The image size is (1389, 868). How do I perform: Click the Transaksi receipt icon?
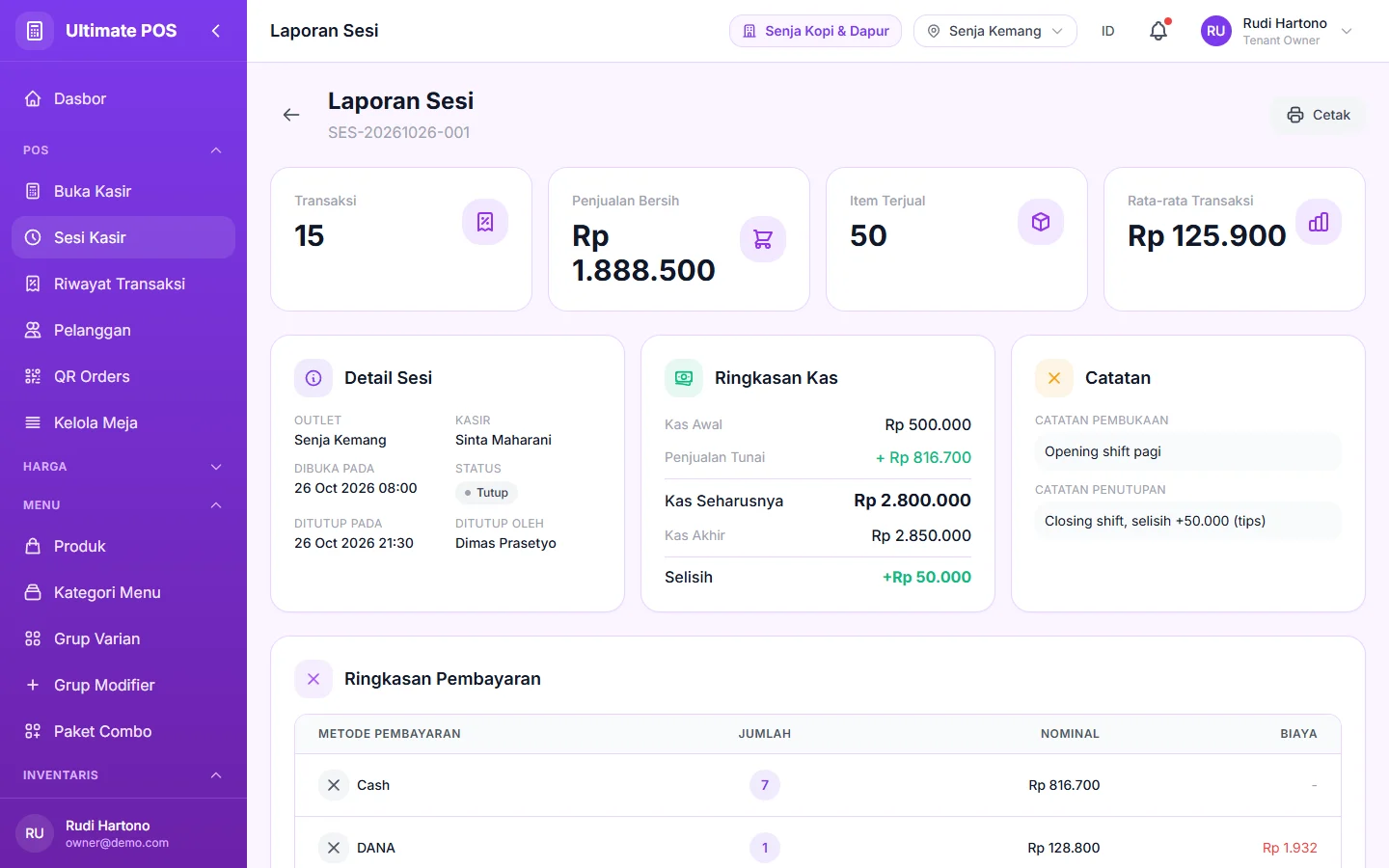485,222
